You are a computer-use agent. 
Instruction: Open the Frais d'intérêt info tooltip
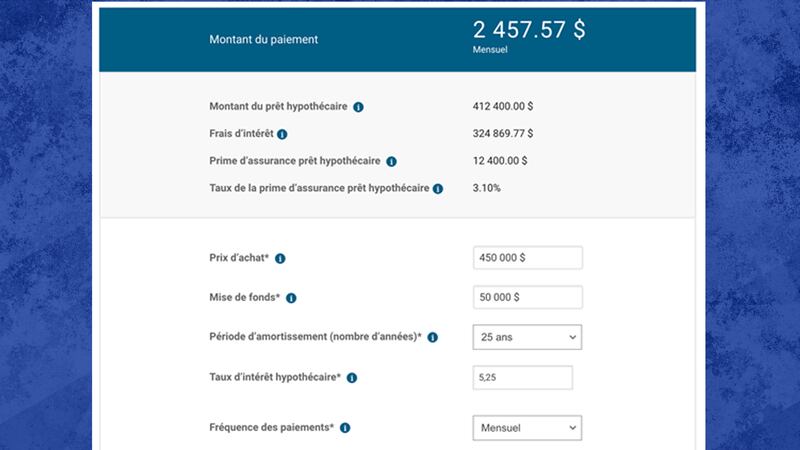282,134
